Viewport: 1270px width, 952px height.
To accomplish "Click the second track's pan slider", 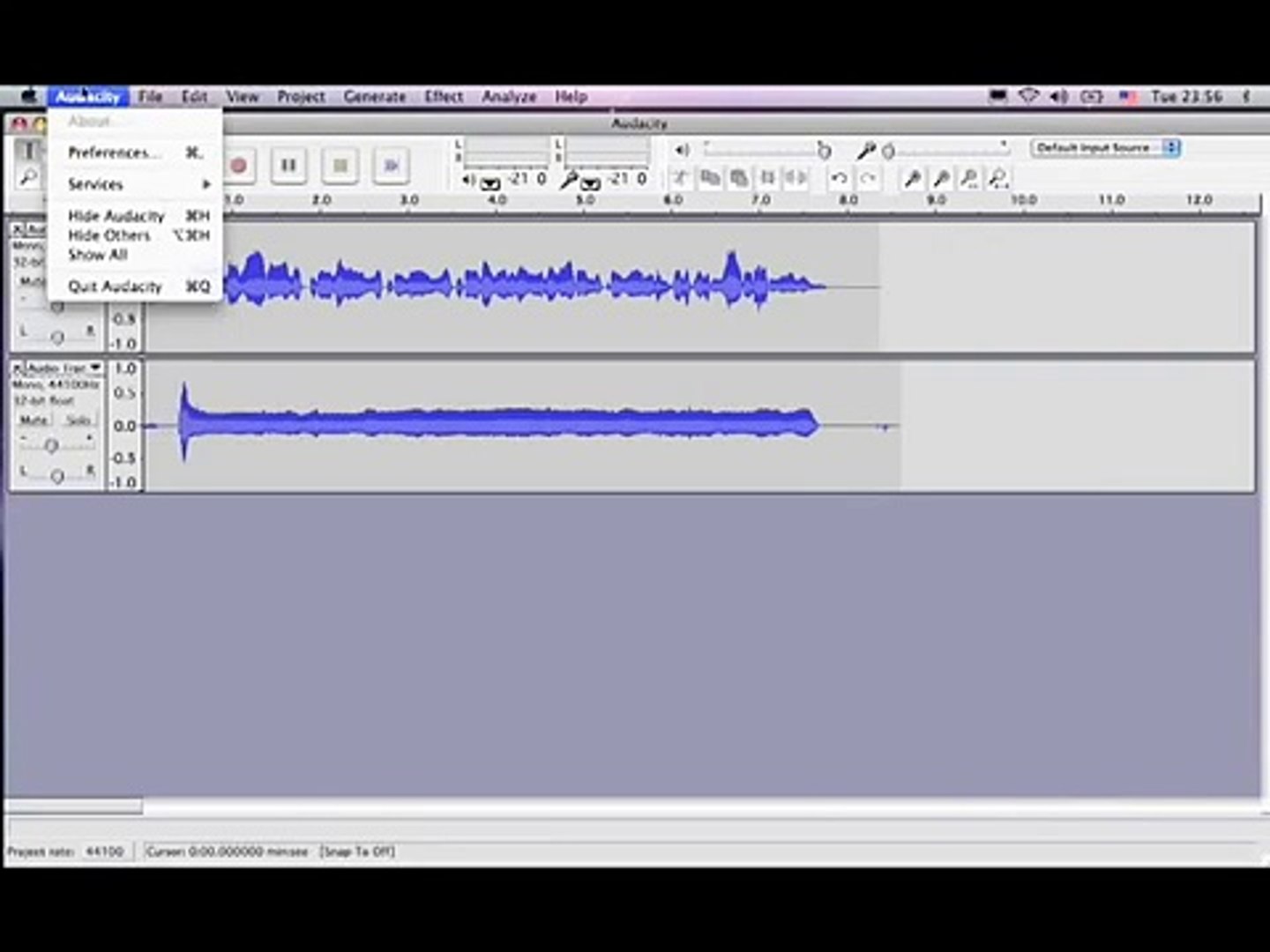I will pyautogui.click(x=57, y=476).
